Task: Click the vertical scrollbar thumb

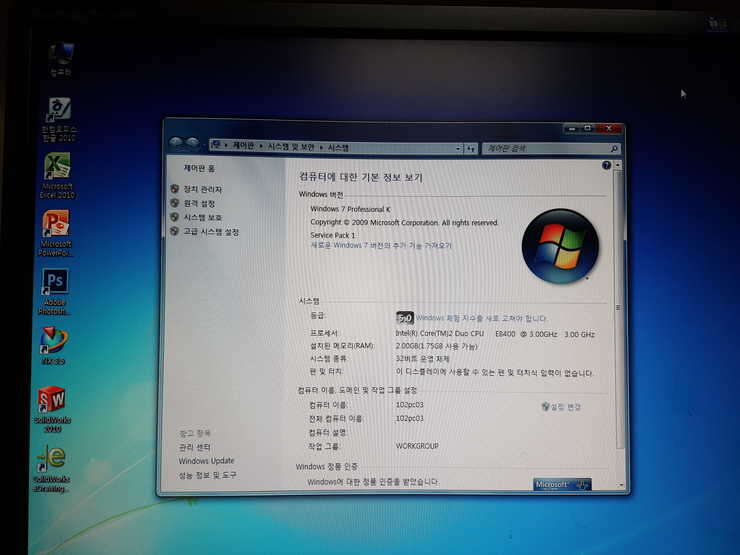Action: (619, 309)
